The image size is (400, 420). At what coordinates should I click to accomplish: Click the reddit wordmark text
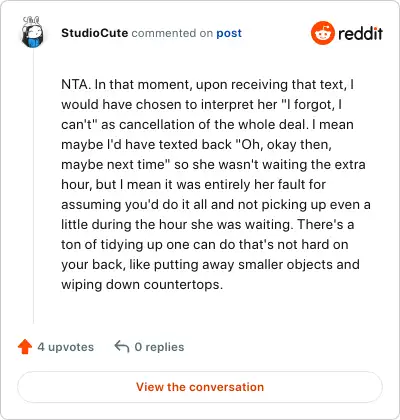[x=360, y=33]
